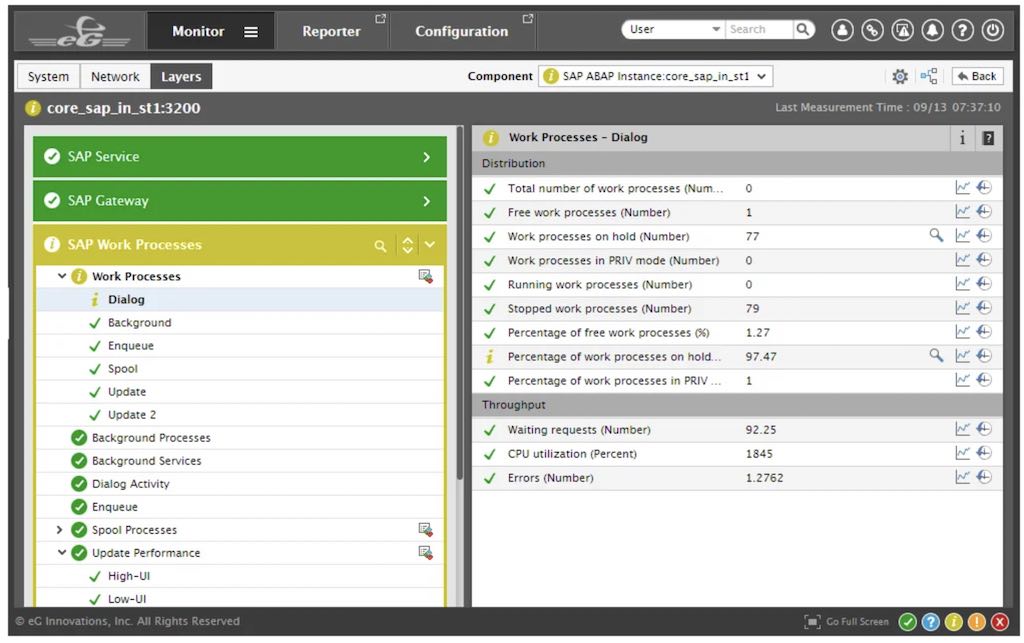Open the user profile icon in header
This screenshot has height=643, width=1024.
842,30
